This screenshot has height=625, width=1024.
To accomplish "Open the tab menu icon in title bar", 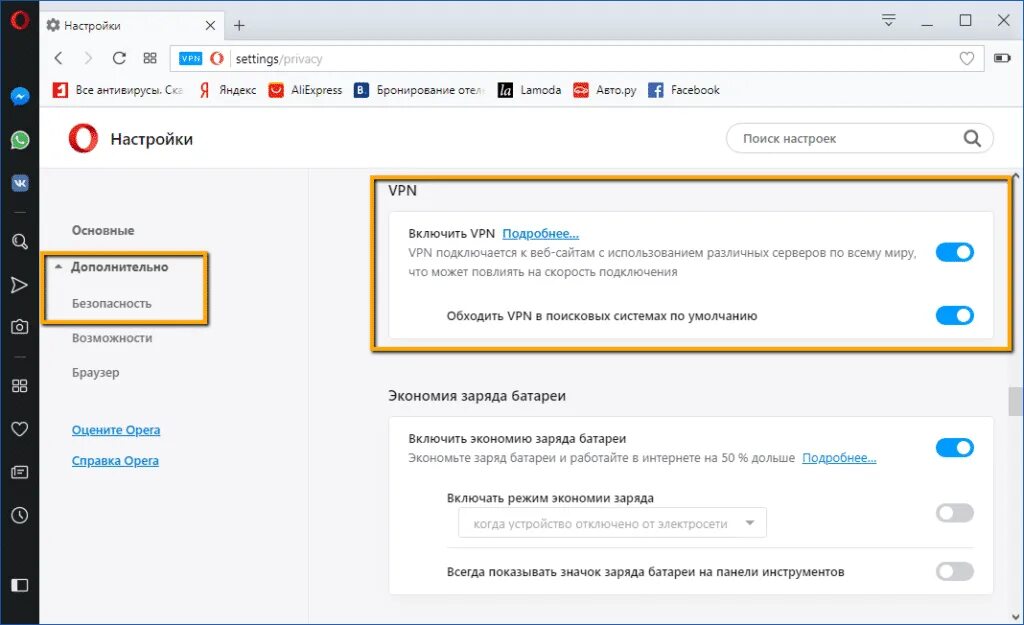I will (888, 20).
